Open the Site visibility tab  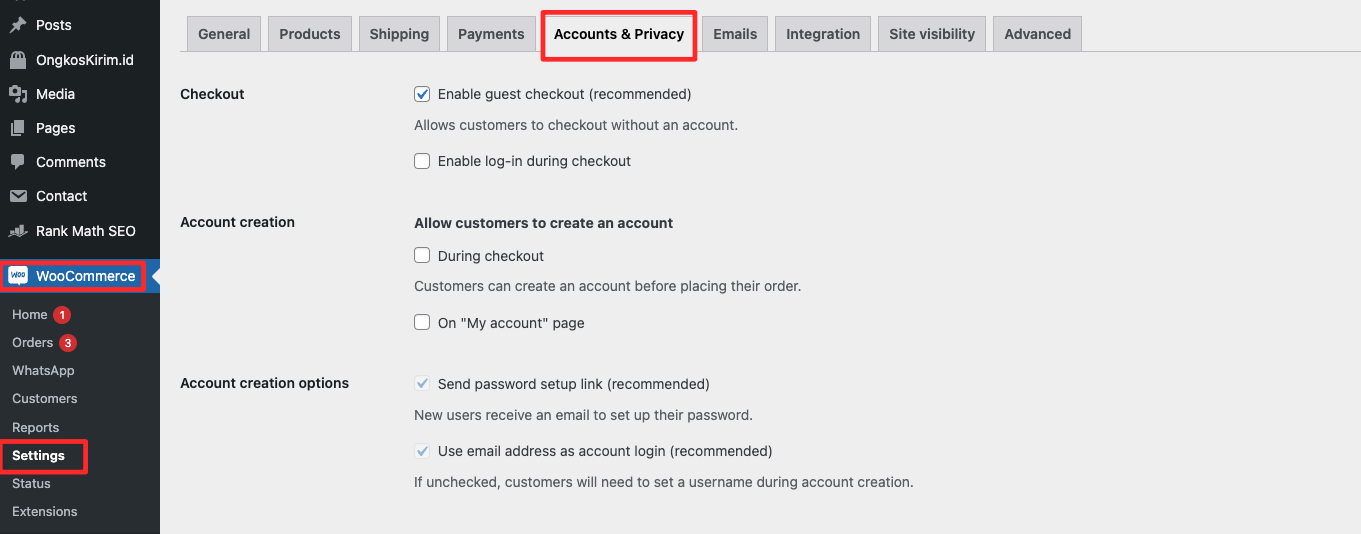click(932, 34)
